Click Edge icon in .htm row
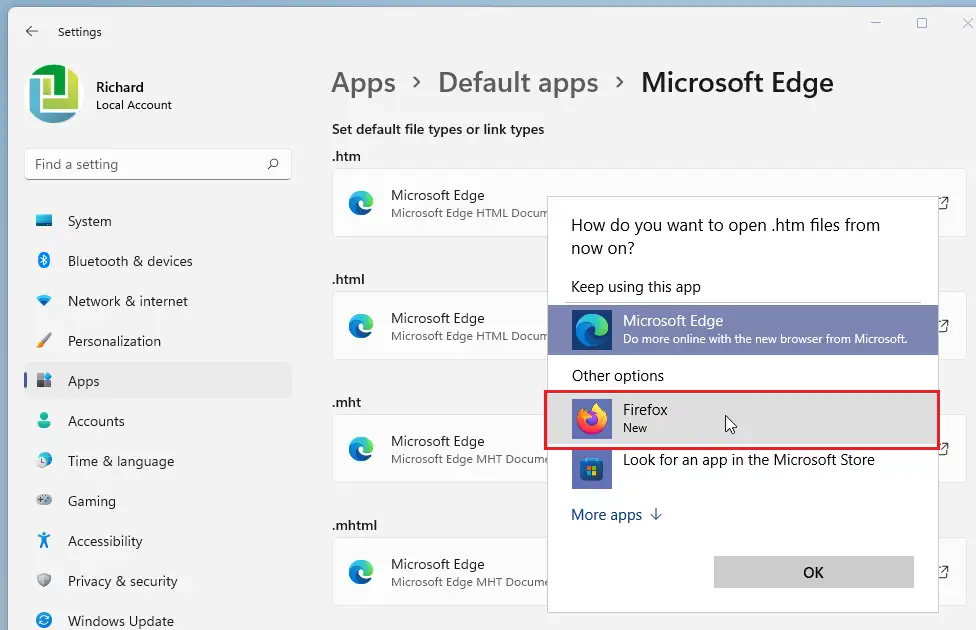The width and height of the screenshot is (976, 630). (x=361, y=203)
